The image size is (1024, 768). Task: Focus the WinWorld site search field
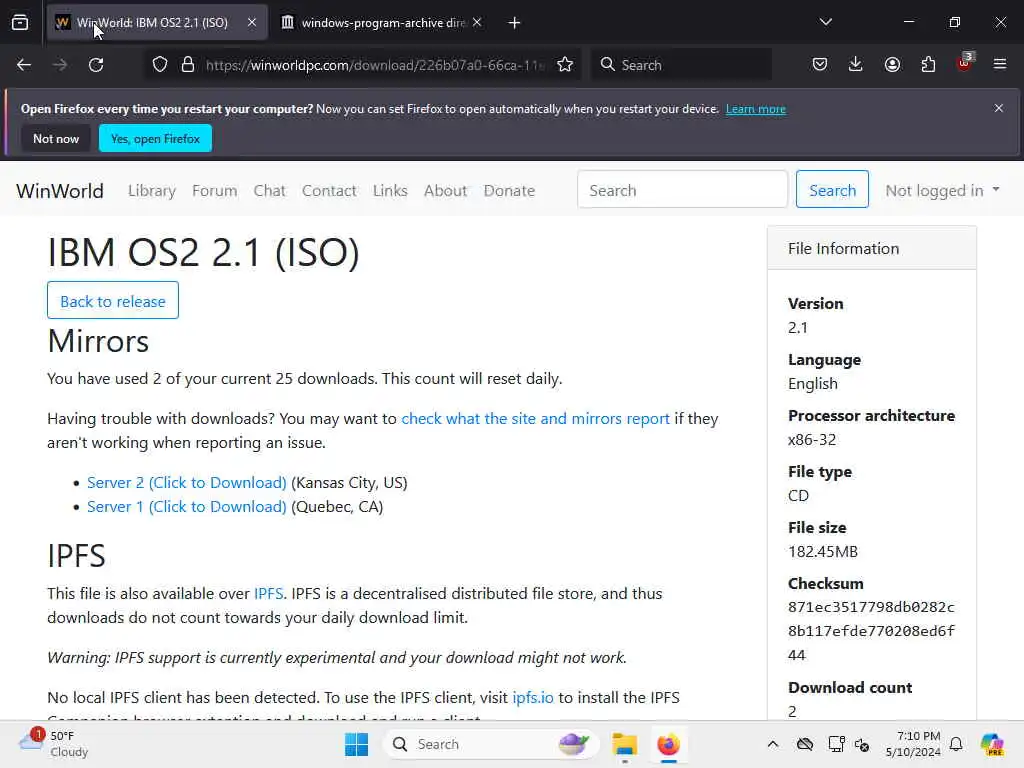[x=682, y=189]
